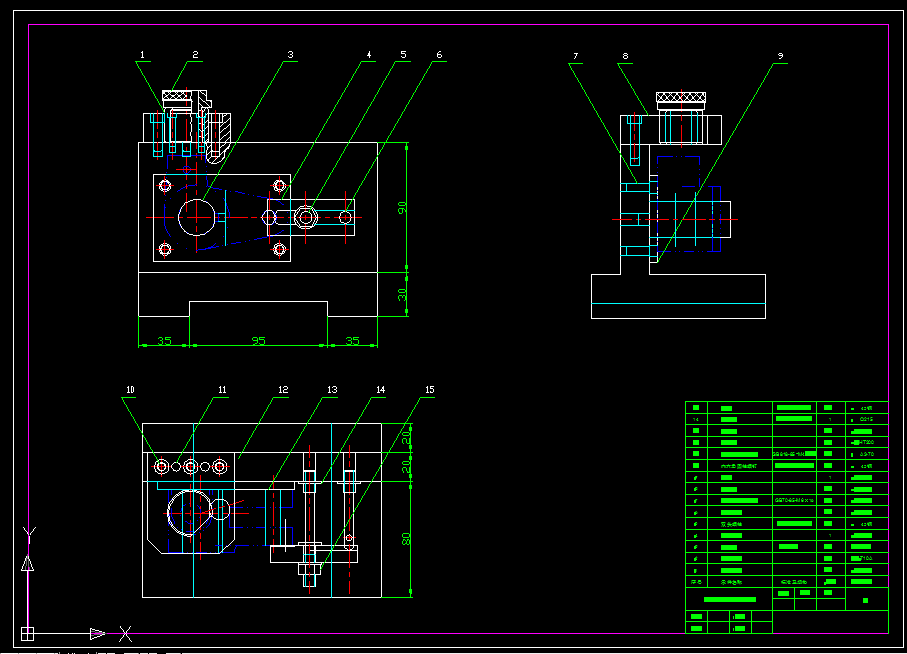Select part callout number 10
Image resolution: width=907 pixels, height=654 pixels.
coord(130,390)
